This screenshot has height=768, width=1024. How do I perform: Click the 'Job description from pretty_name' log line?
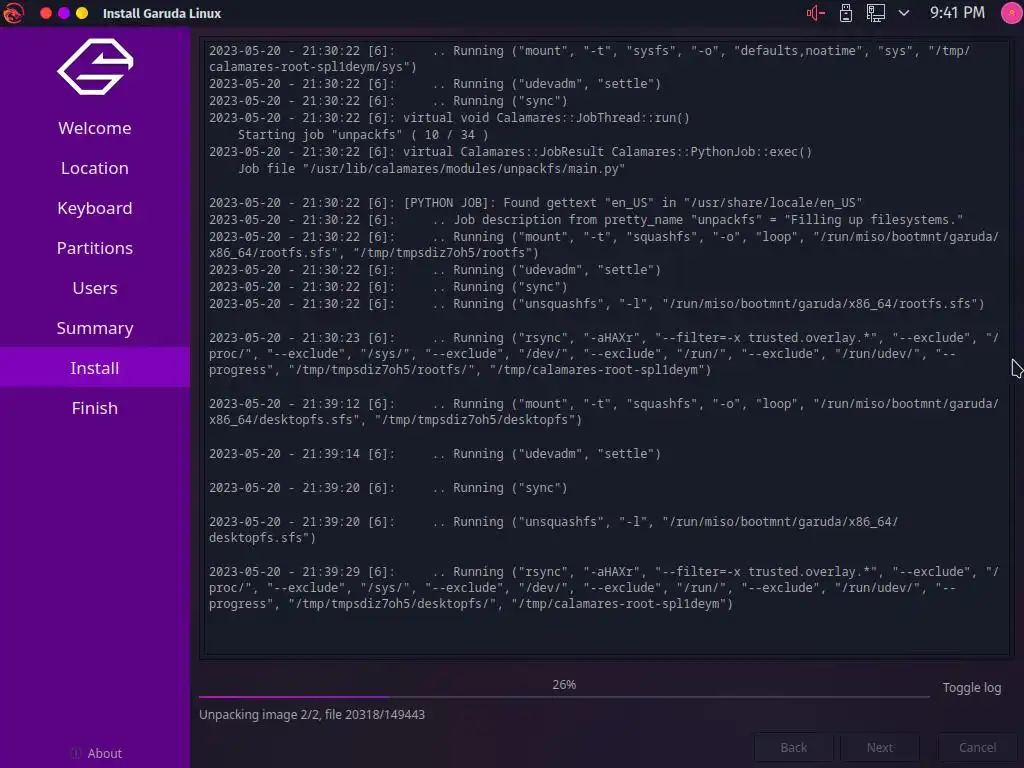[x=586, y=219]
